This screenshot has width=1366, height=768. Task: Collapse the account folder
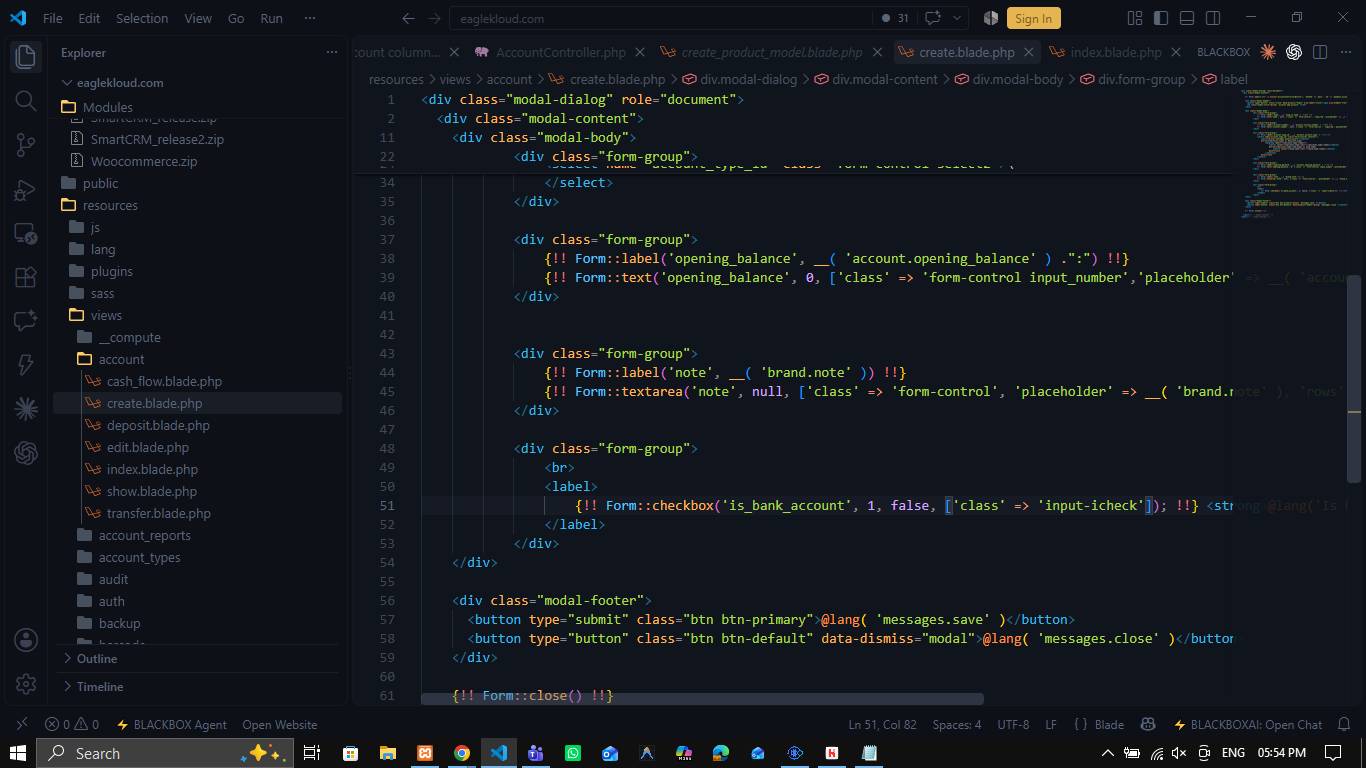click(121, 359)
